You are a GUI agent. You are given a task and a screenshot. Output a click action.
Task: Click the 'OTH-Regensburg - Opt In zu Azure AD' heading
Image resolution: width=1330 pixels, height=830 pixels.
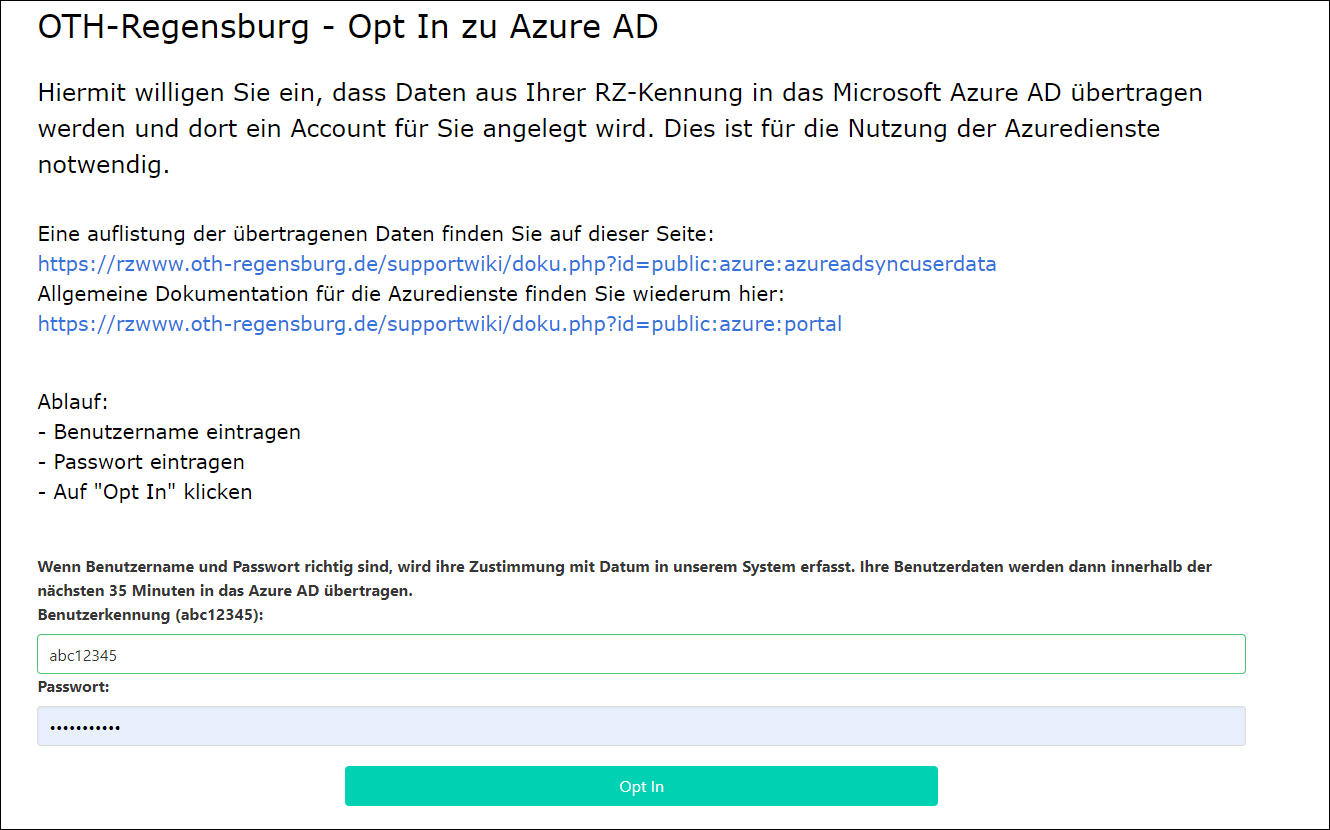348,27
